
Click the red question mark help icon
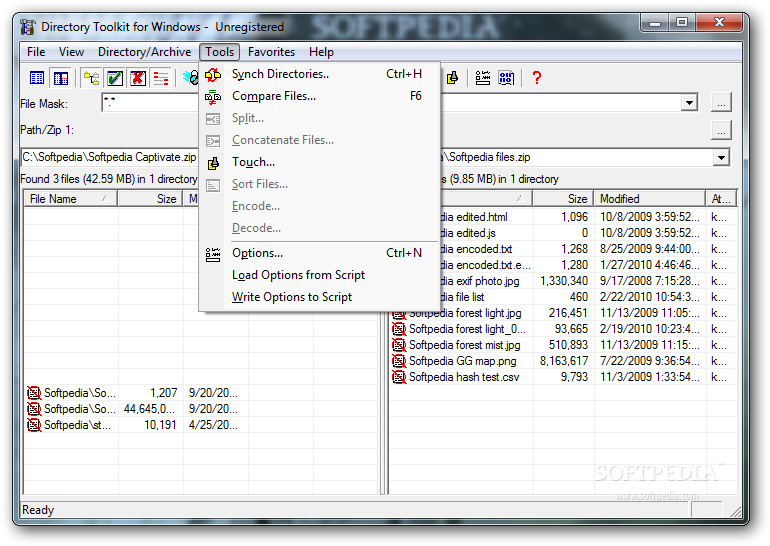(x=537, y=77)
